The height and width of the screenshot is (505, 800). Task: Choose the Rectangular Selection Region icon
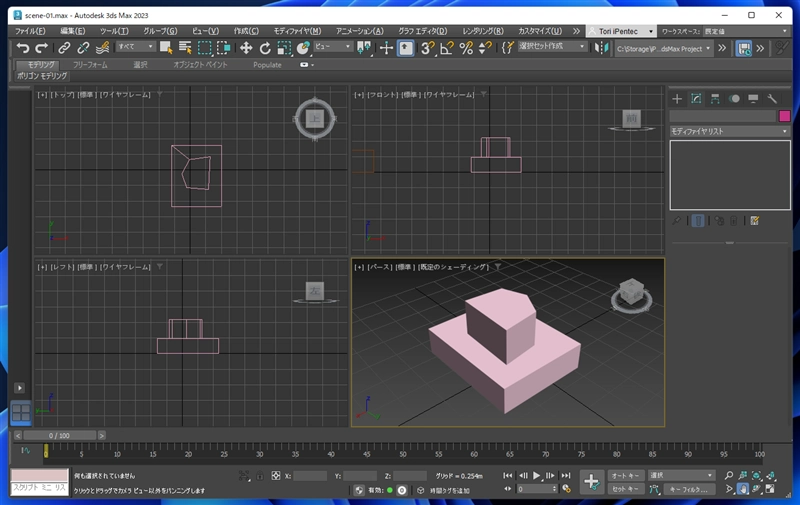(204, 48)
